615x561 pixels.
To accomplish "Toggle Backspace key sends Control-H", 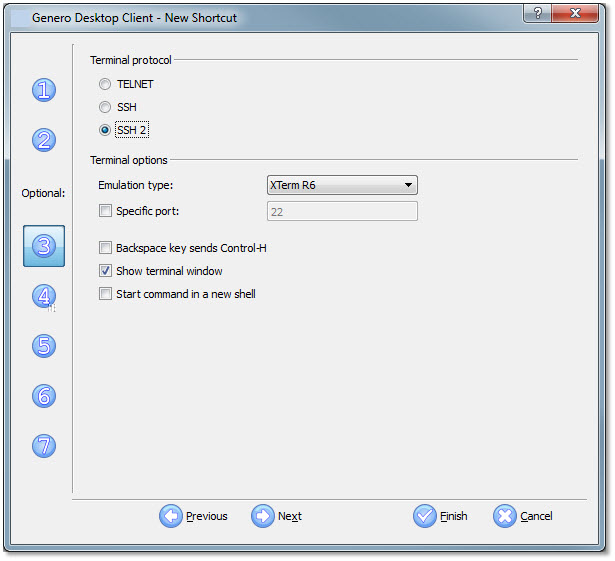I will (105, 248).
